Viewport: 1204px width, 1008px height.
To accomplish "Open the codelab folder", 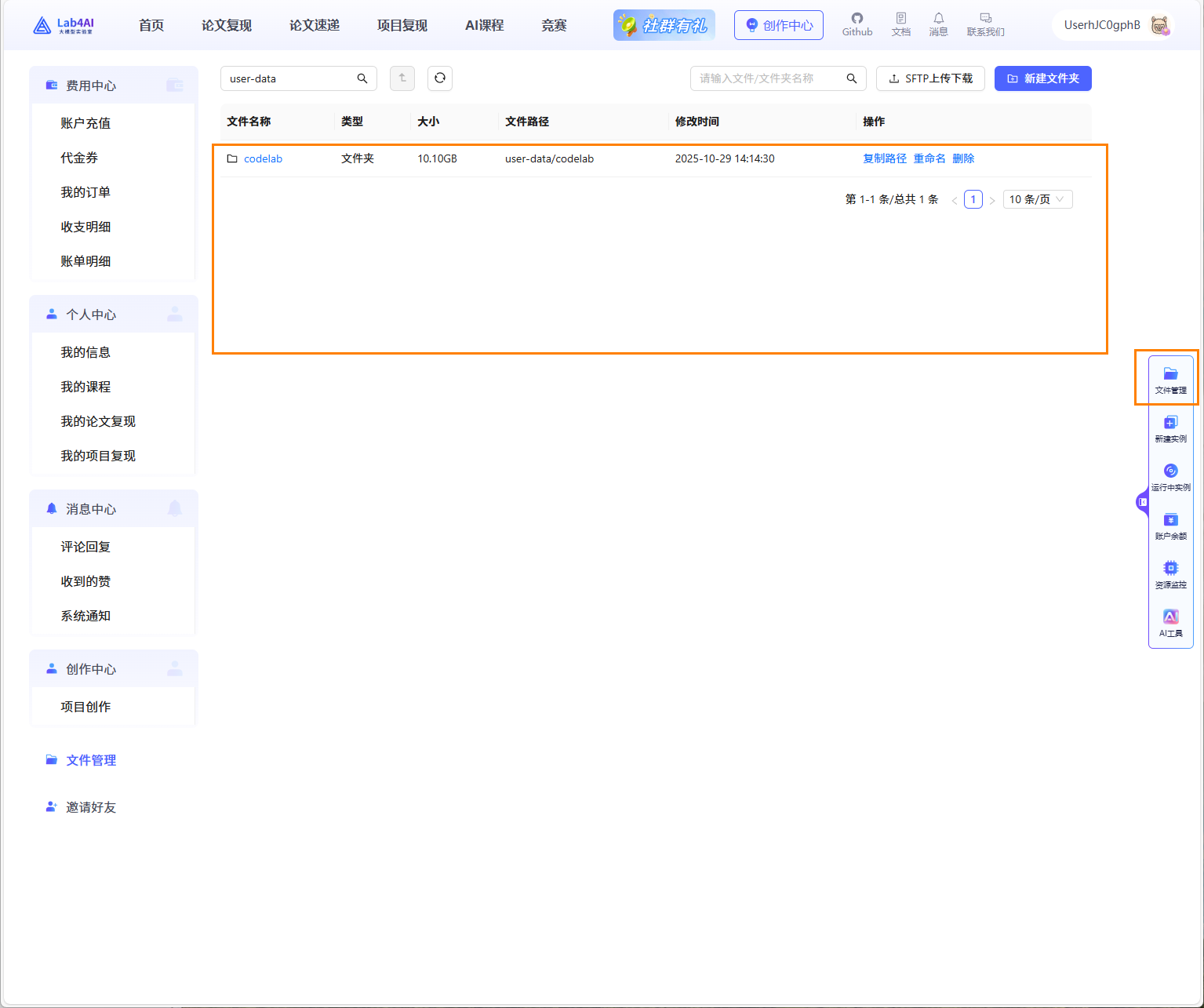I will point(263,158).
